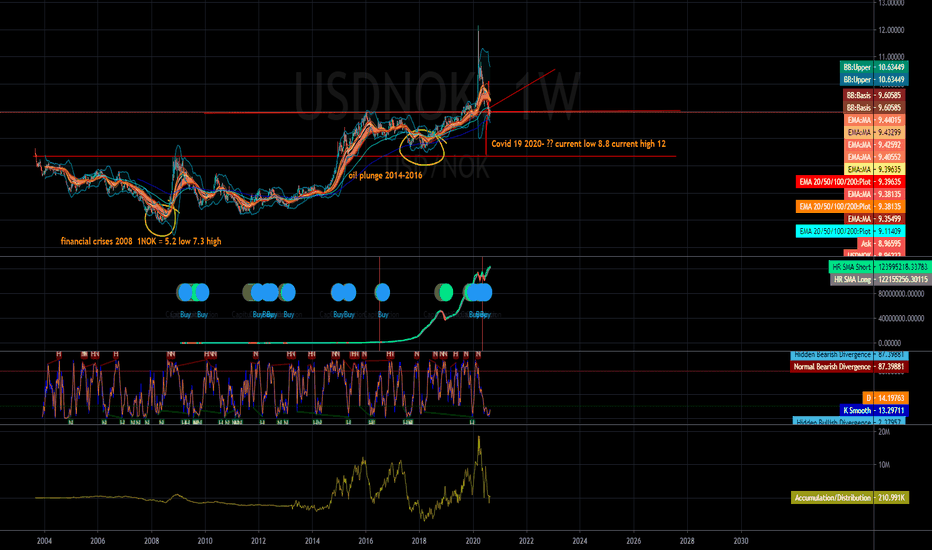Click the 2012 label on time axis
Viewport: 932px width, 550px height.
click(x=259, y=541)
